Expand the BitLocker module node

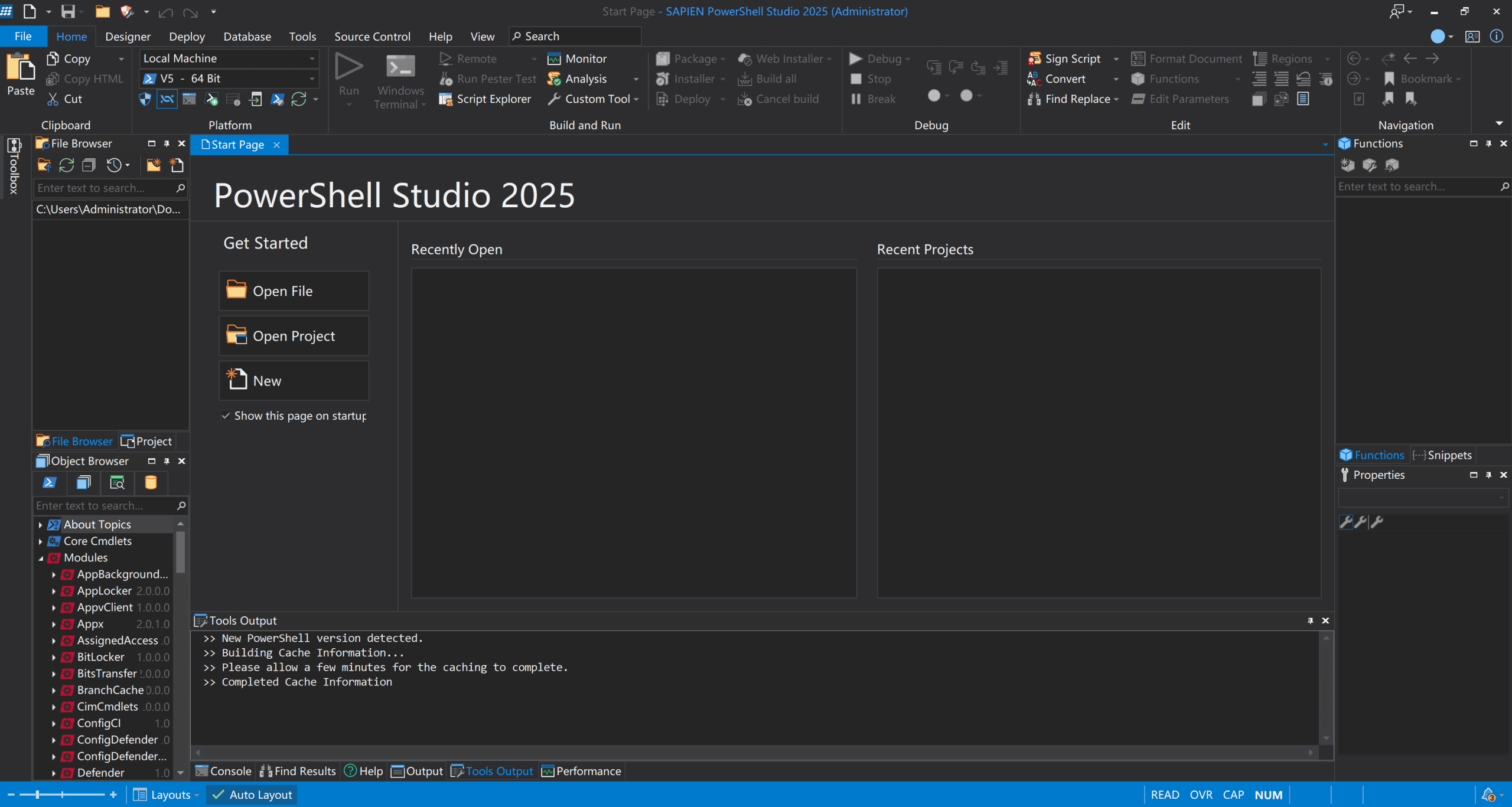click(x=54, y=657)
